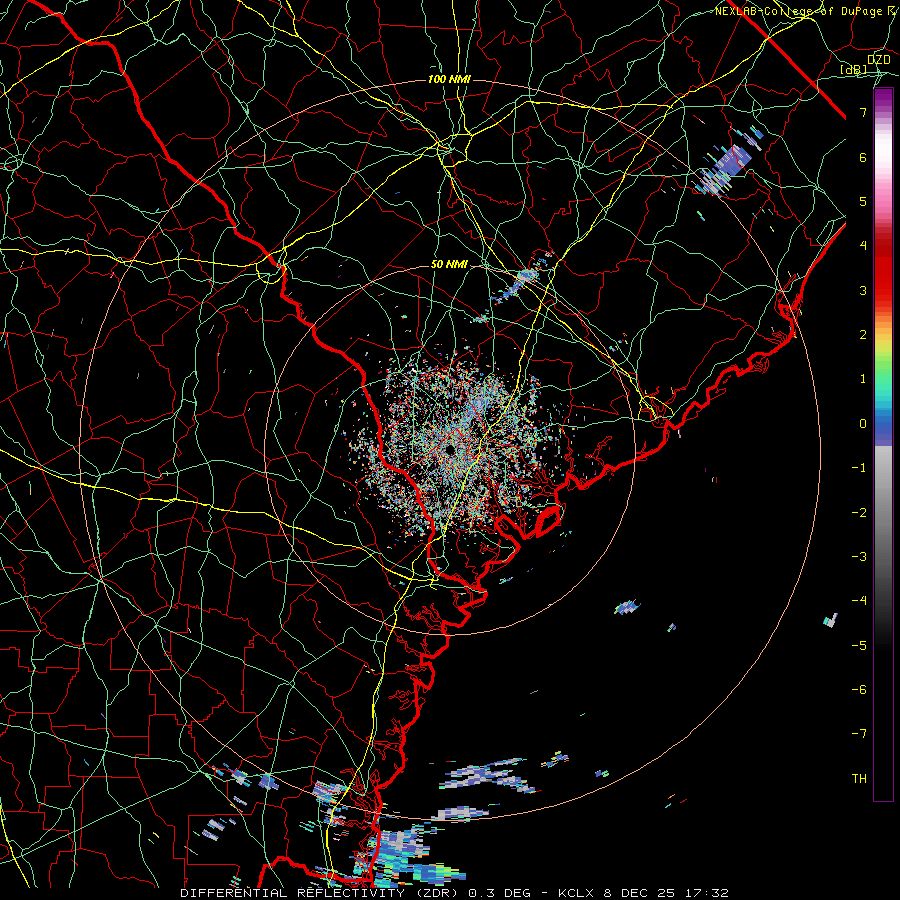Viewport: 900px width, 900px height.
Task: Click the 5 value on the color scale
Action: [863, 201]
